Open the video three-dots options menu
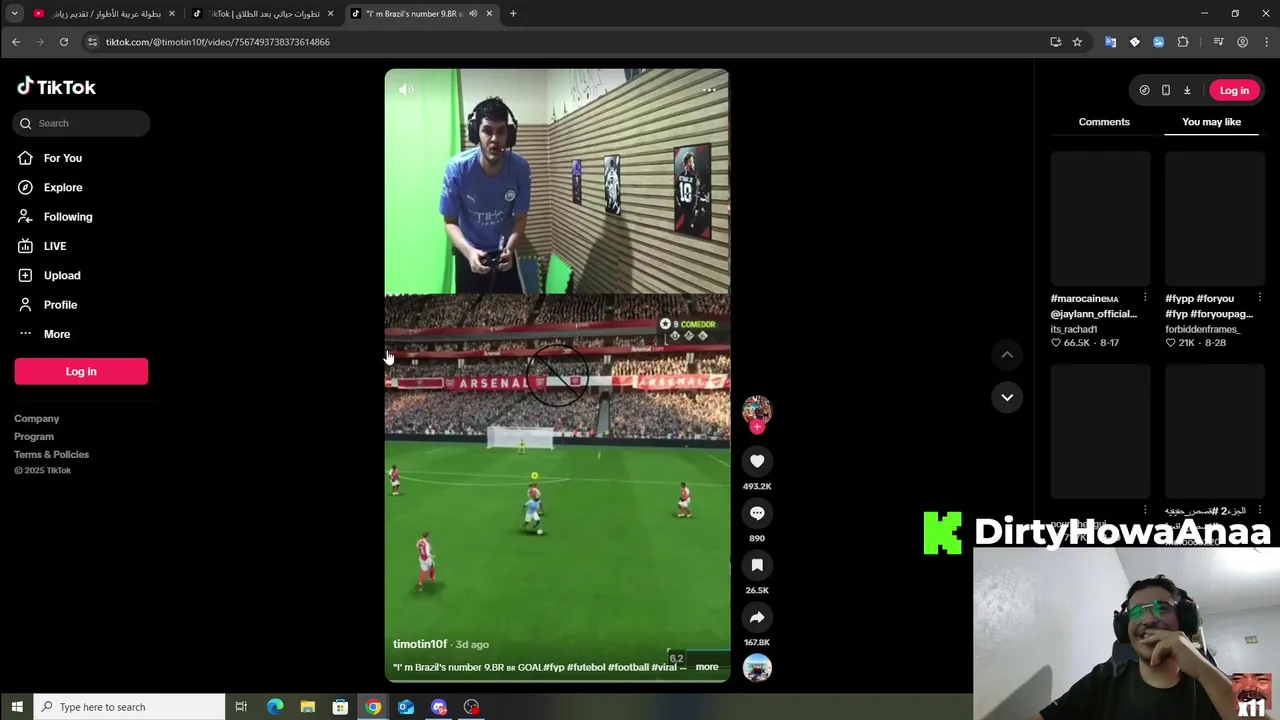 coord(709,90)
